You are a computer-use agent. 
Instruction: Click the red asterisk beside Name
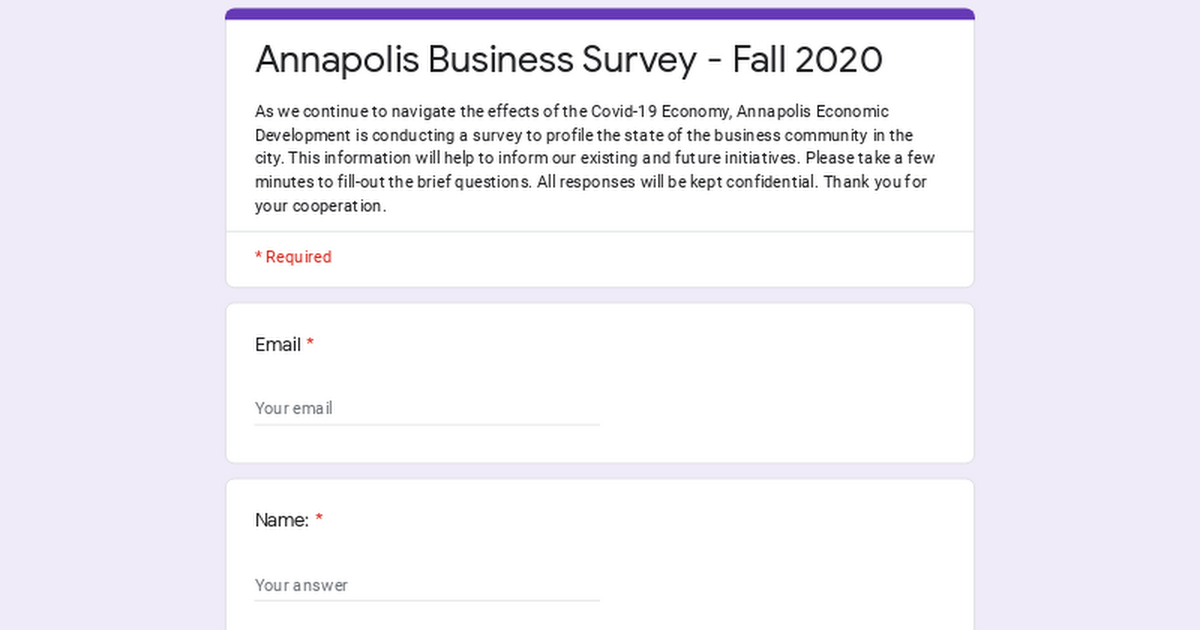point(319,520)
